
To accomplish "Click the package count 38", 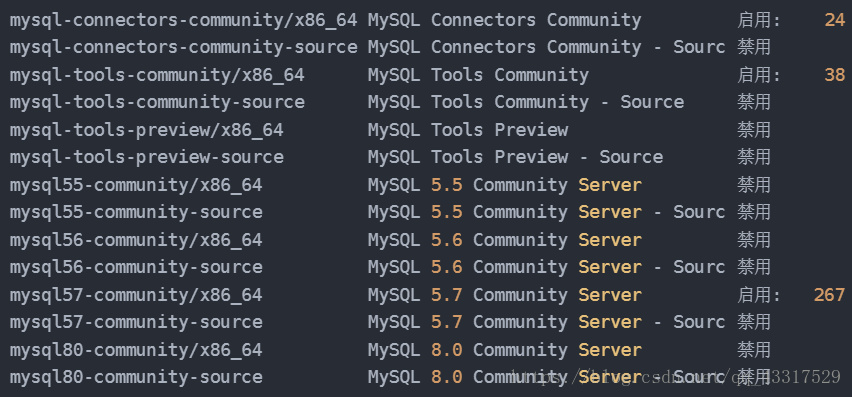I will point(835,75).
